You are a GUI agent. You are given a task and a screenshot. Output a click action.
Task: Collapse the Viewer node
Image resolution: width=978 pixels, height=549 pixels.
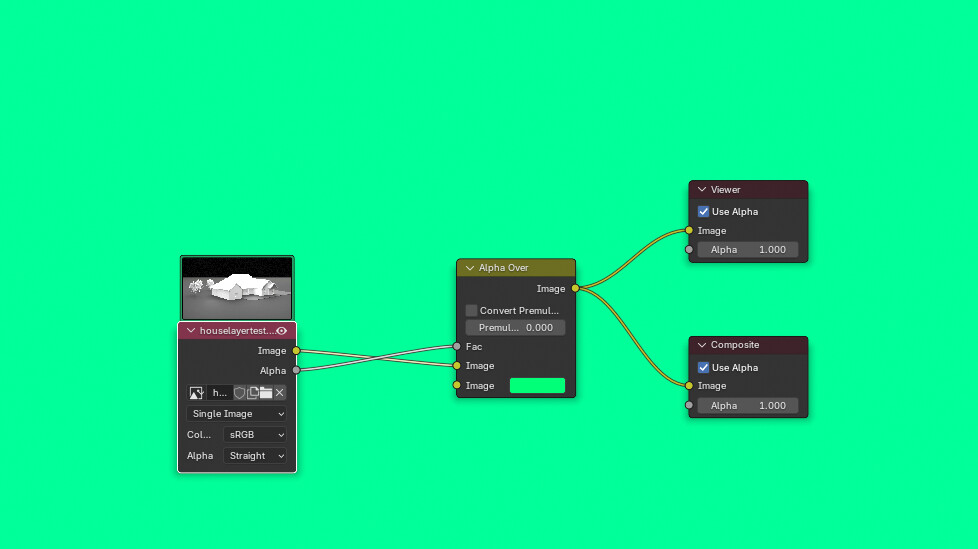tap(702, 190)
